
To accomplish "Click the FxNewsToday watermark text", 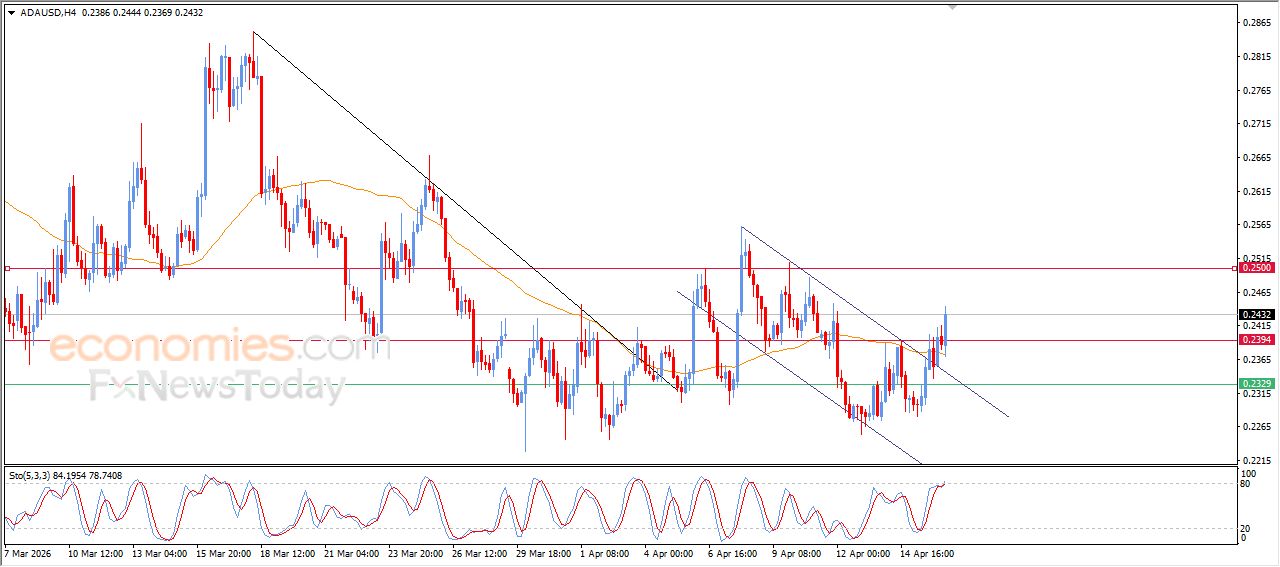I will pyautogui.click(x=217, y=386).
